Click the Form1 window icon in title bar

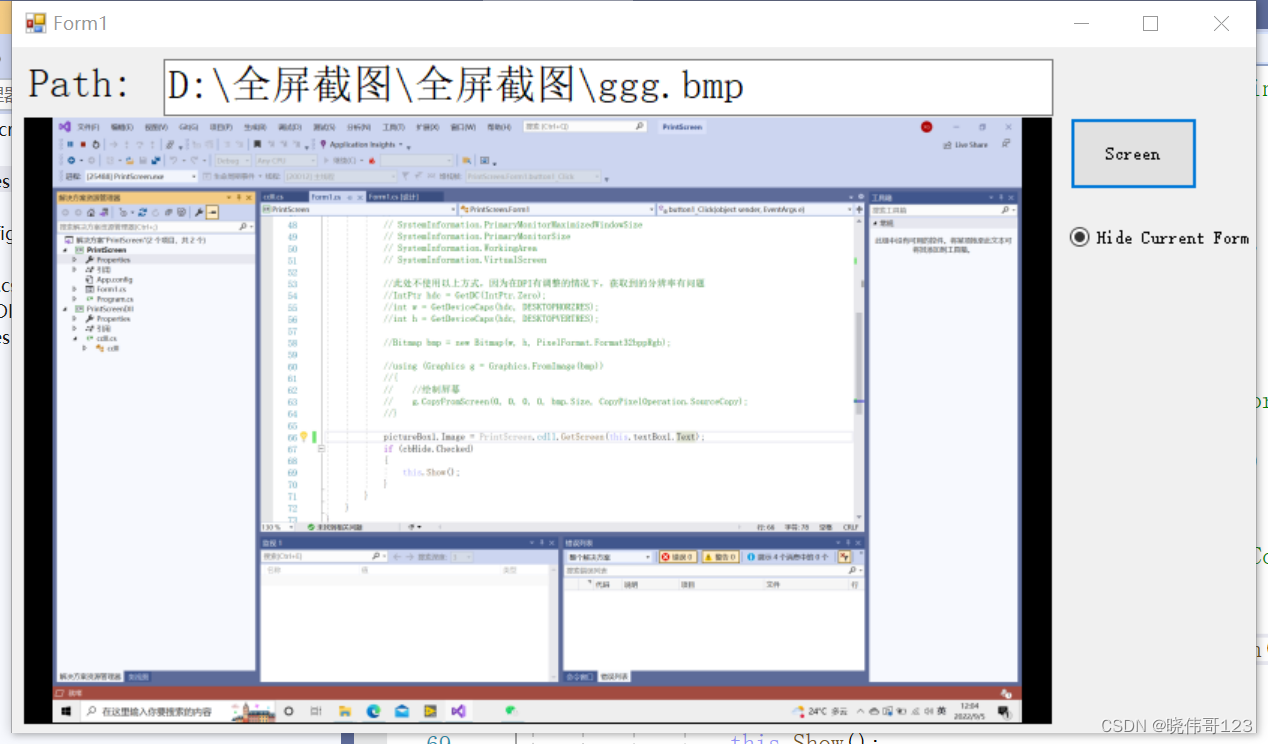(36, 23)
